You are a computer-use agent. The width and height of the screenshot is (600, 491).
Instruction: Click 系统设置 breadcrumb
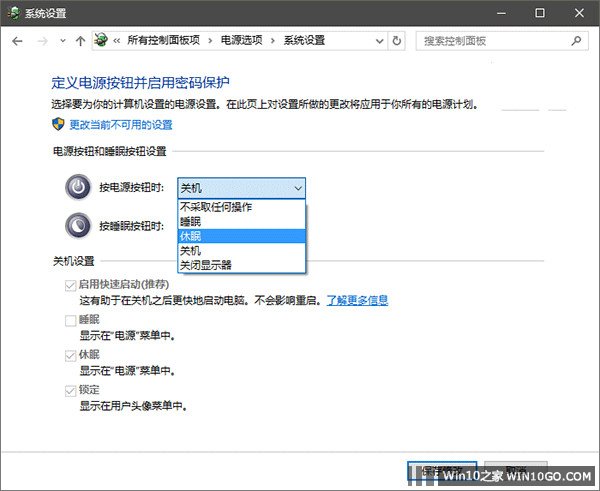tap(304, 40)
